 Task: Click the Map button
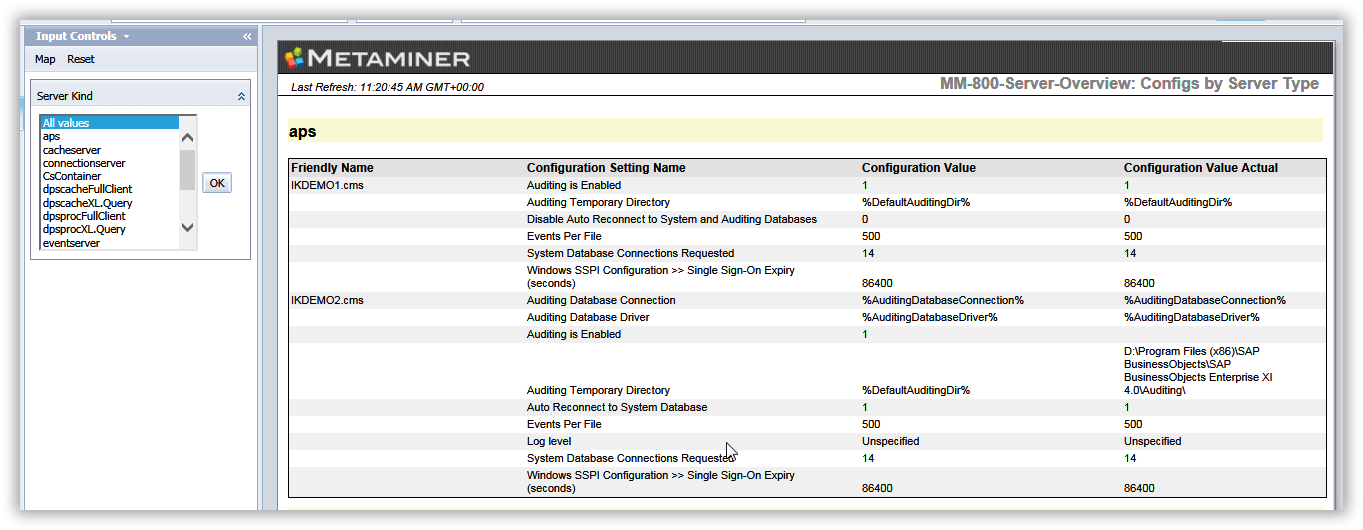pos(45,59)
